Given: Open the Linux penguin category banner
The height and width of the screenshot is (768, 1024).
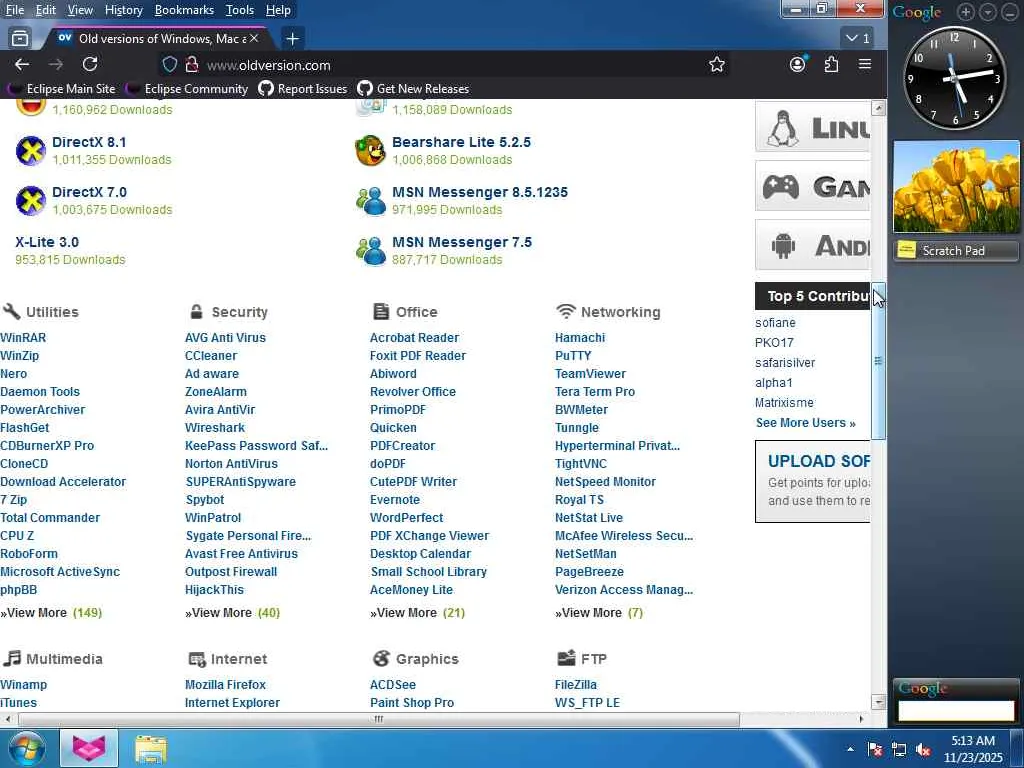Looking at the screenshot, I should pos(812,127).
